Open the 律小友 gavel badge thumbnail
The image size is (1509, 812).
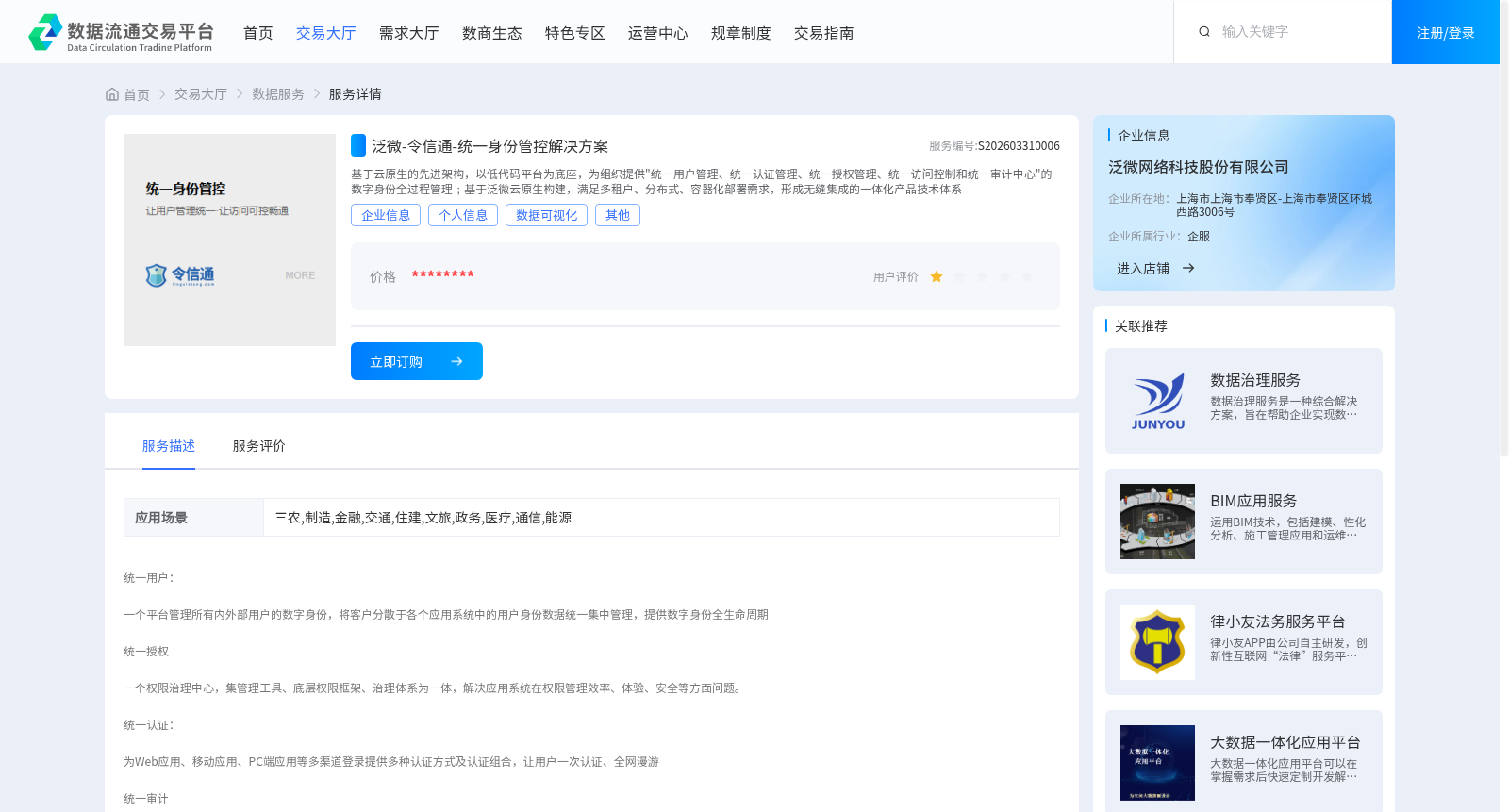1158,642
